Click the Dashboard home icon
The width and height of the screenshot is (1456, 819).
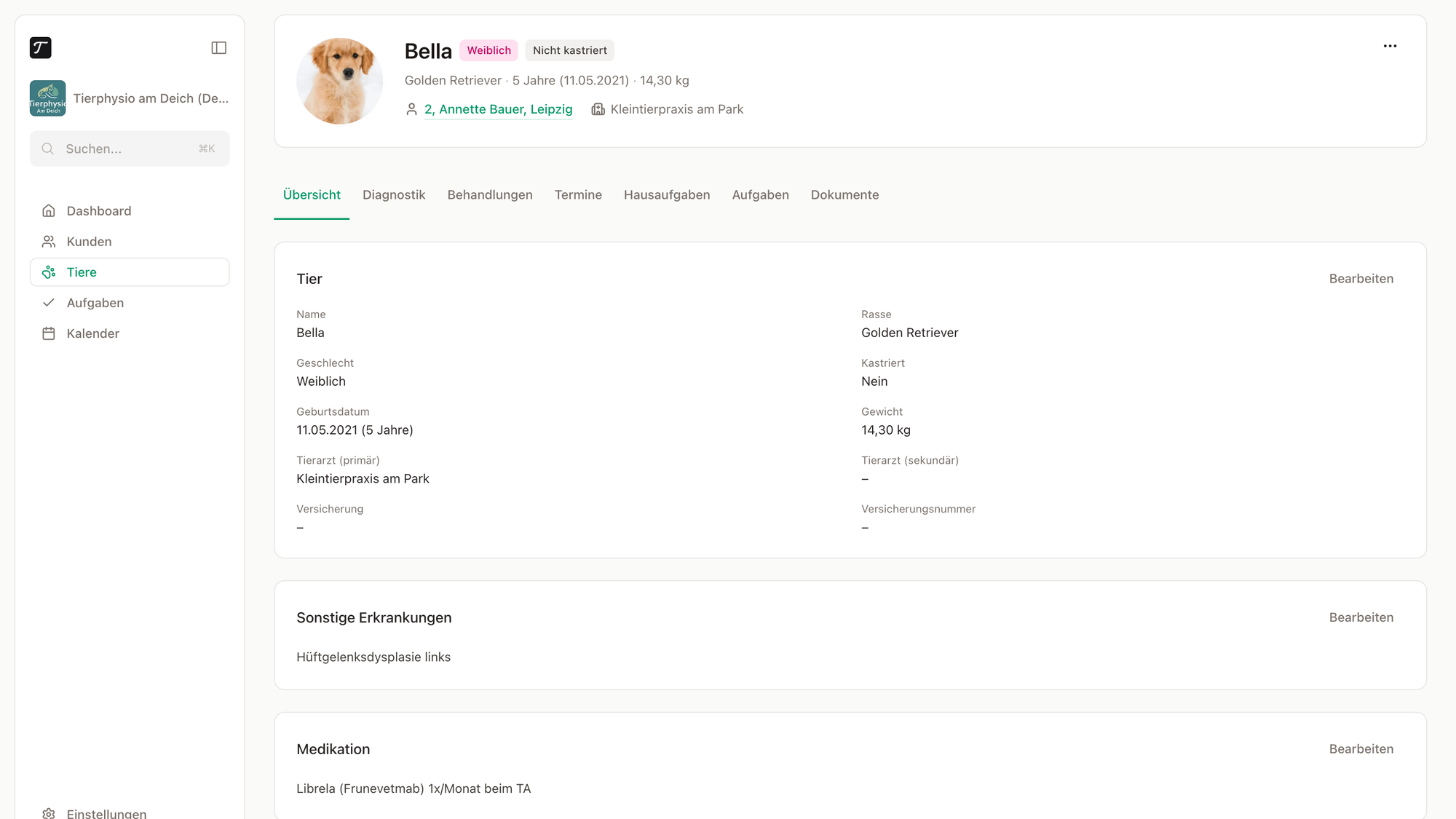[x=49, y=211]
